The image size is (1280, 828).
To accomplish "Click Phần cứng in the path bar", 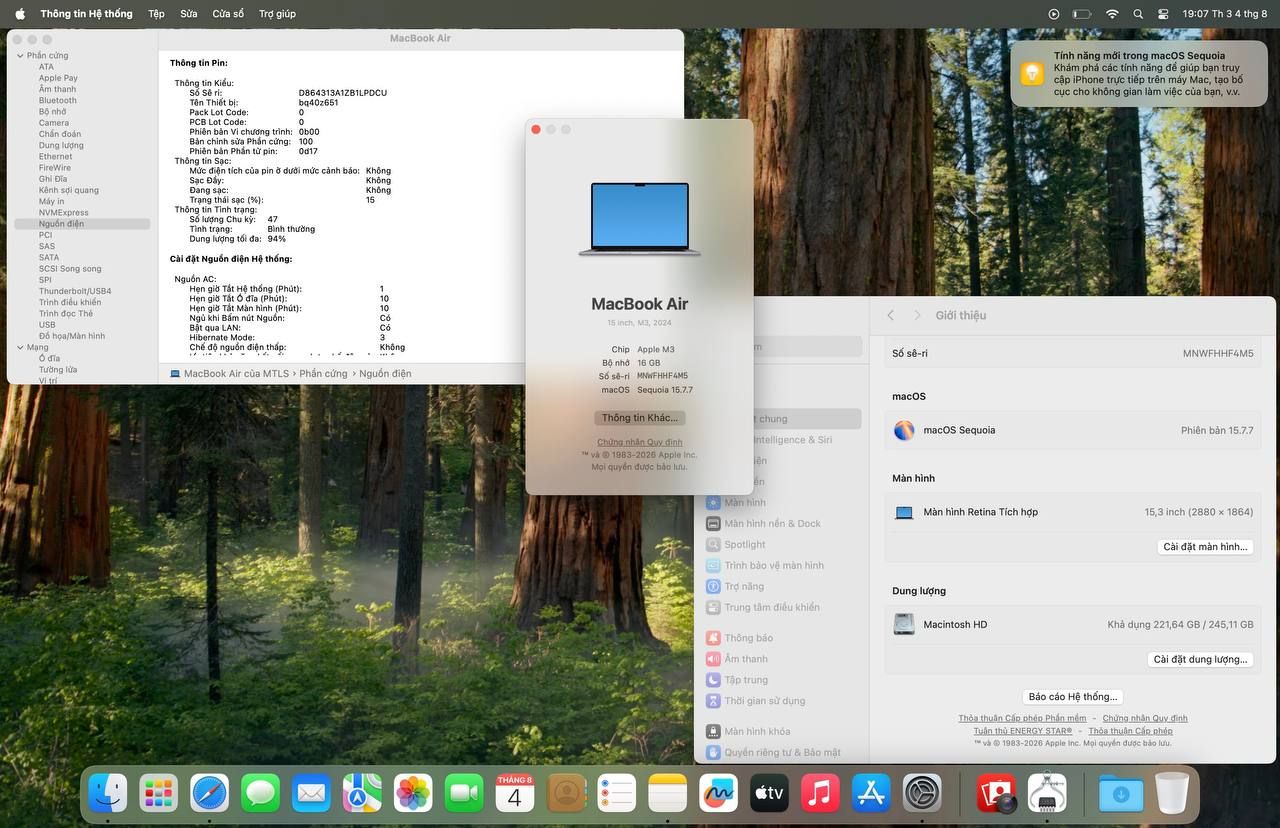I will tap(323, 374).
